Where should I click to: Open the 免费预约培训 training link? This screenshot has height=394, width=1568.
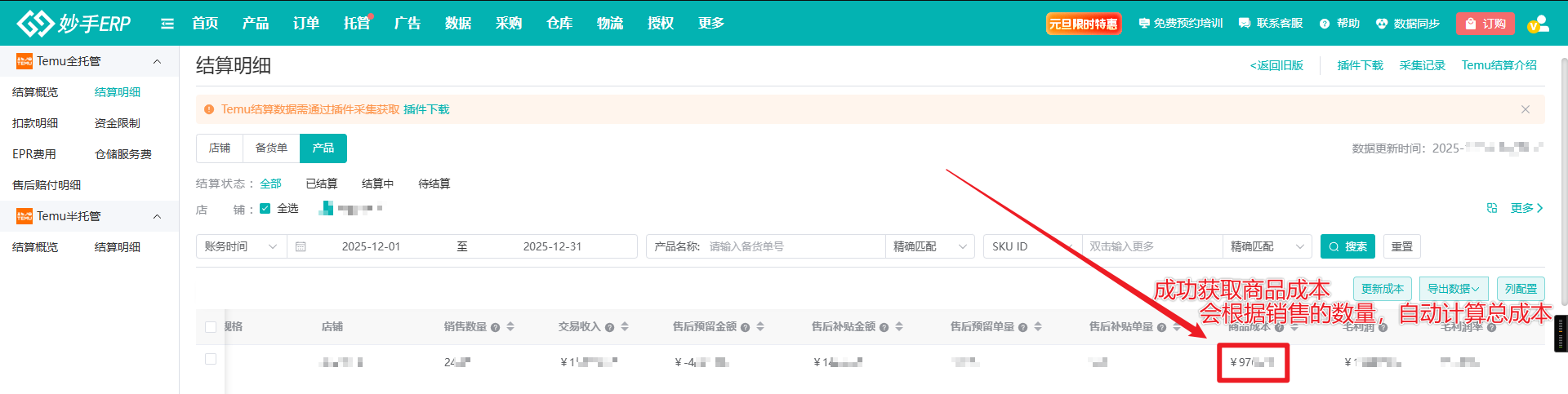[1180, 24]
